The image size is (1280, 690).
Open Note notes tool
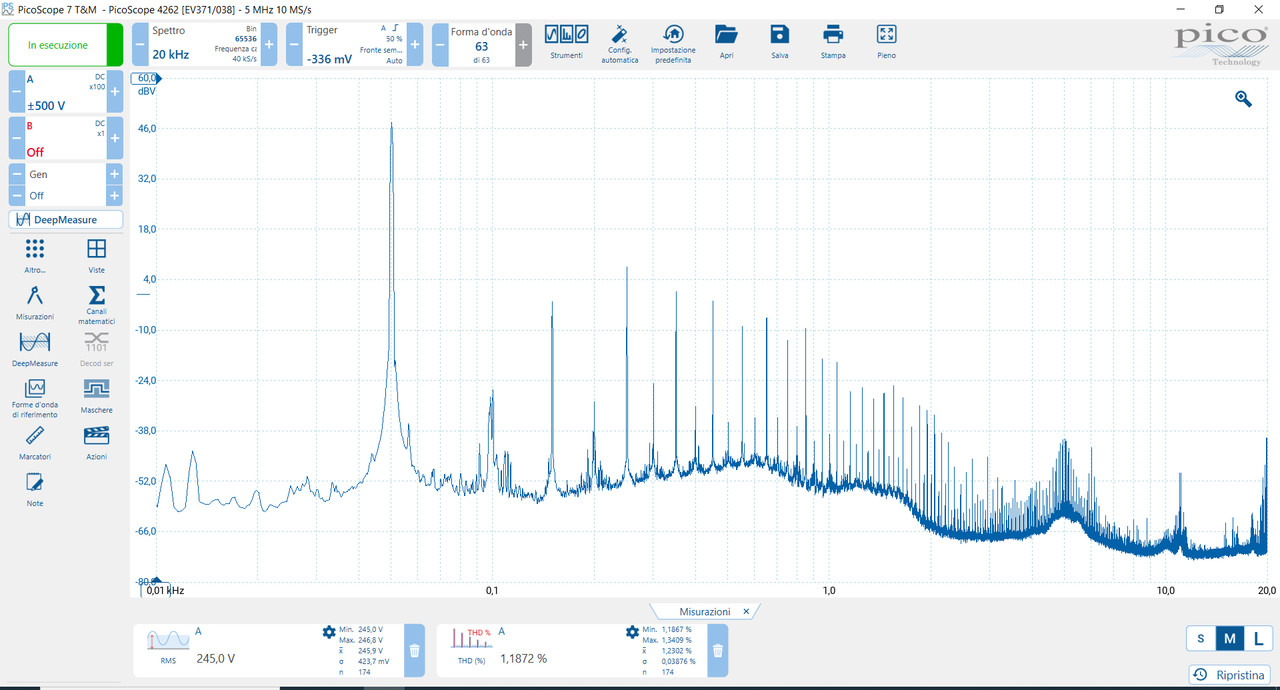(35, 490)
